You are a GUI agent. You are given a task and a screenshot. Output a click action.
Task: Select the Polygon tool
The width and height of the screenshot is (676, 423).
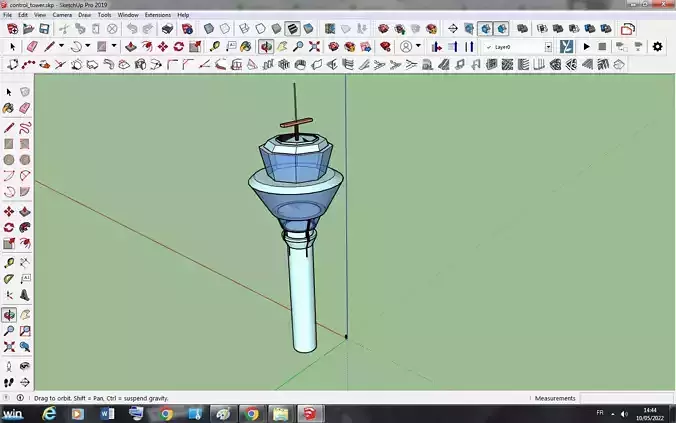25,160
